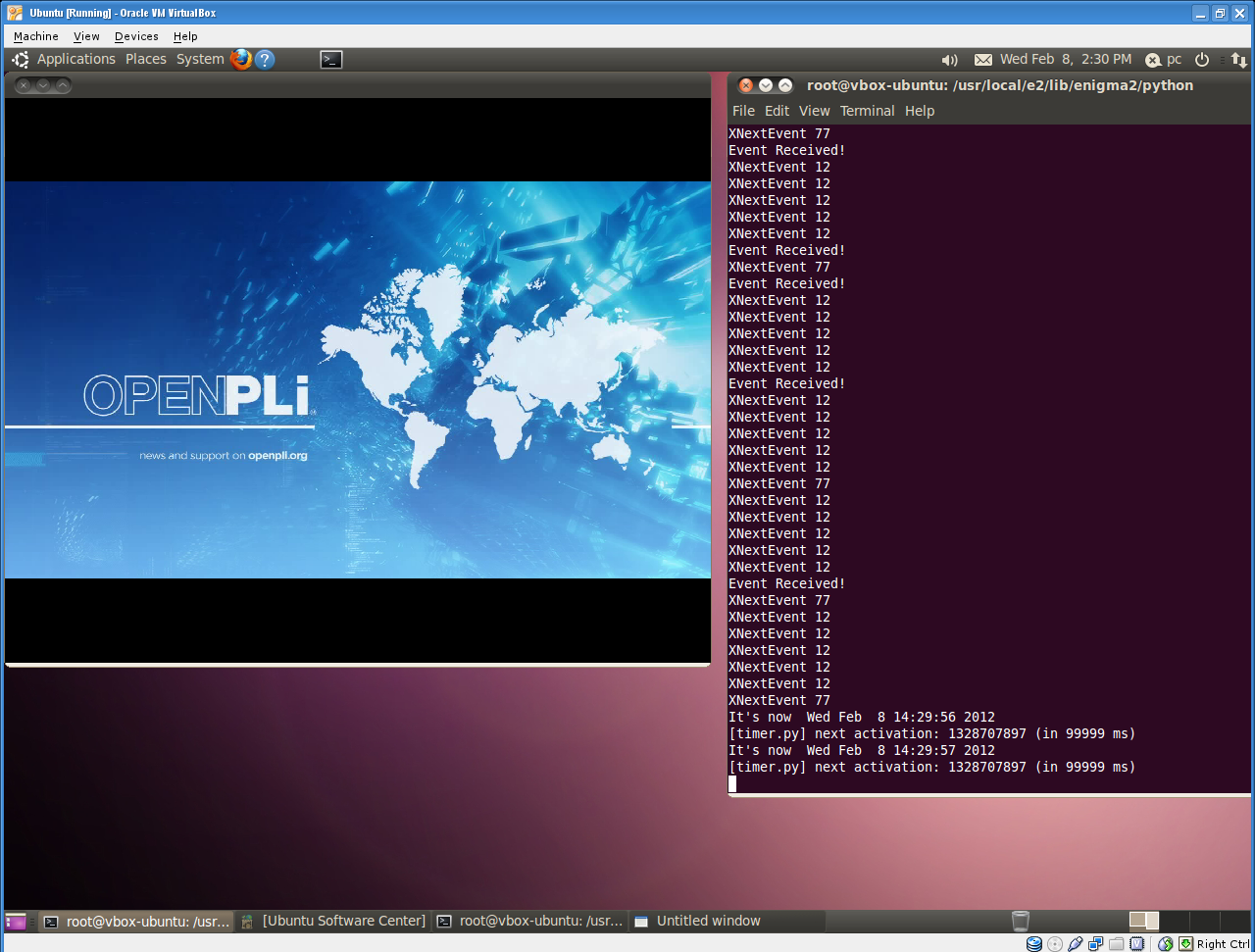Toggle the show desktop button in the bottom panel
The height and width of the screenshot is (952, 1255).
click(16, 922)
